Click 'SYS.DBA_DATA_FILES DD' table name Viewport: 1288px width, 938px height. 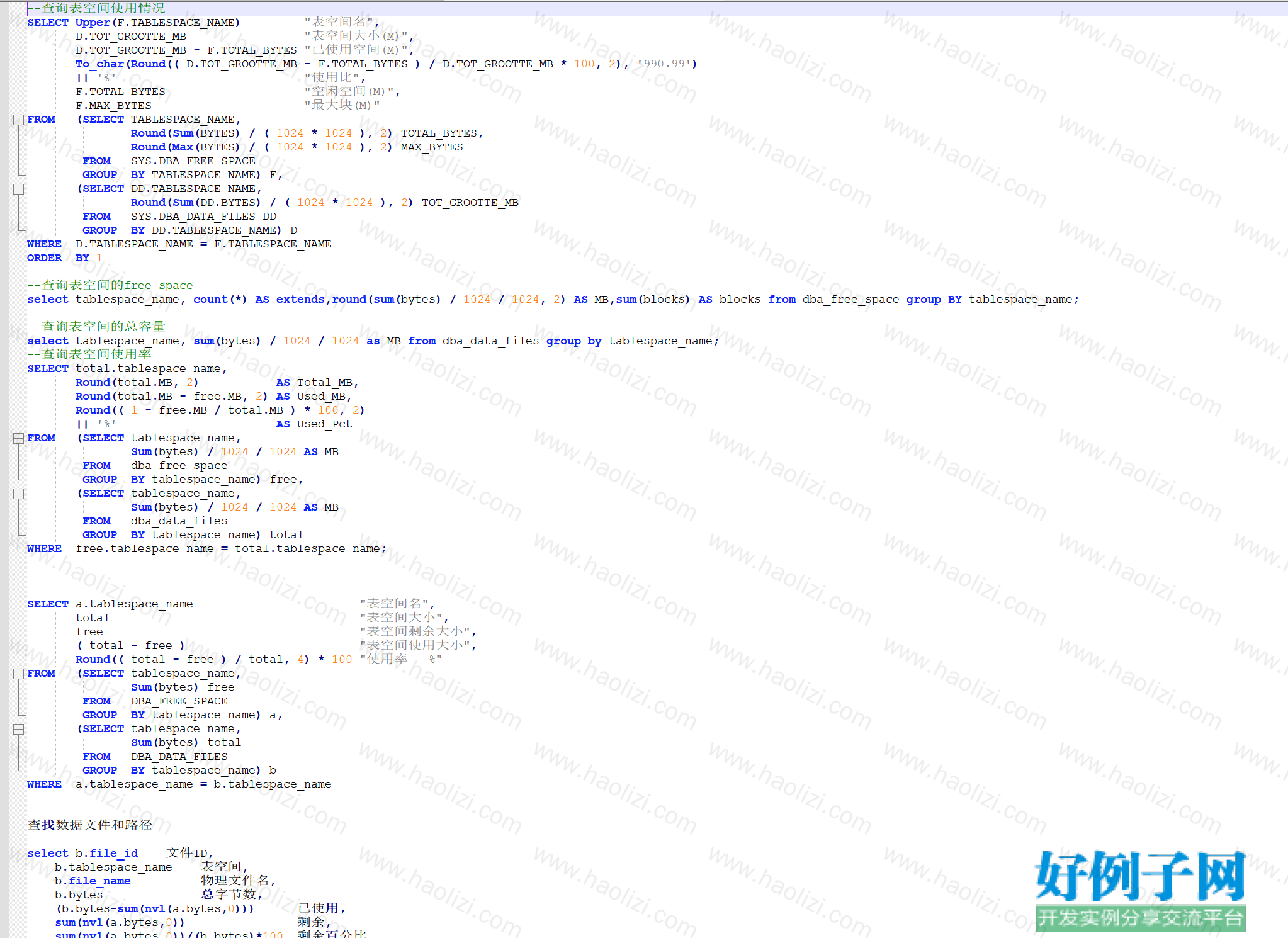pos(204,217)
